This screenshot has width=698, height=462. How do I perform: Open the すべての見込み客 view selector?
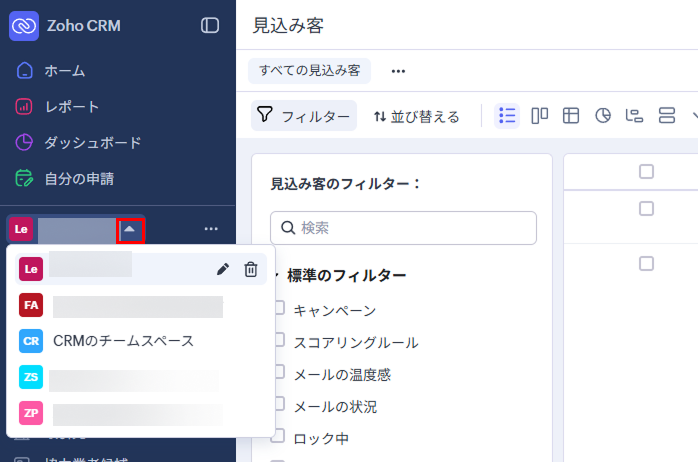[x=309, y=71]
